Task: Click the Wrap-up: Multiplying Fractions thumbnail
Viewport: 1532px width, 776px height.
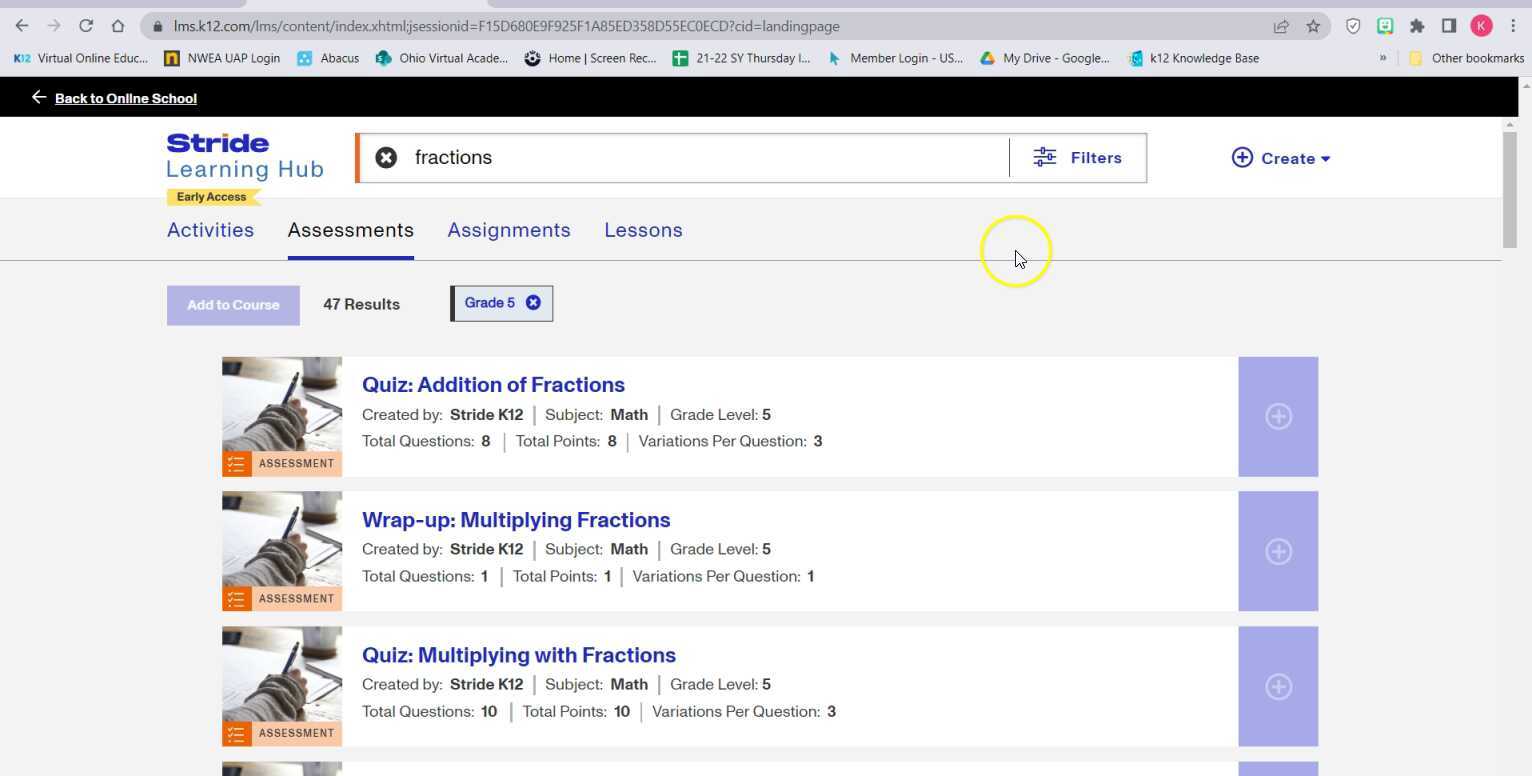Action: (282, 550)
